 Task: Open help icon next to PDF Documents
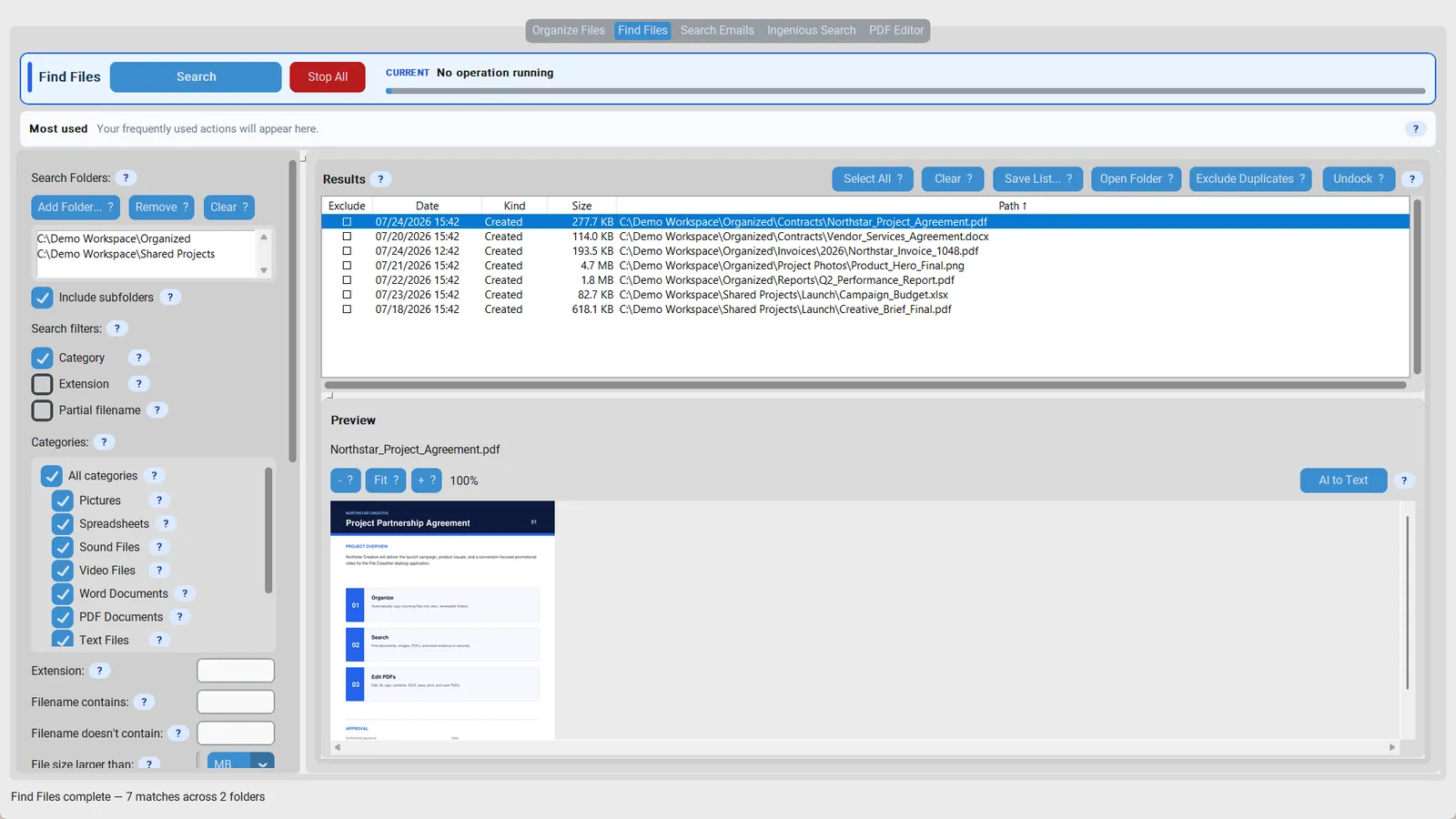click(x=180, y=616)
